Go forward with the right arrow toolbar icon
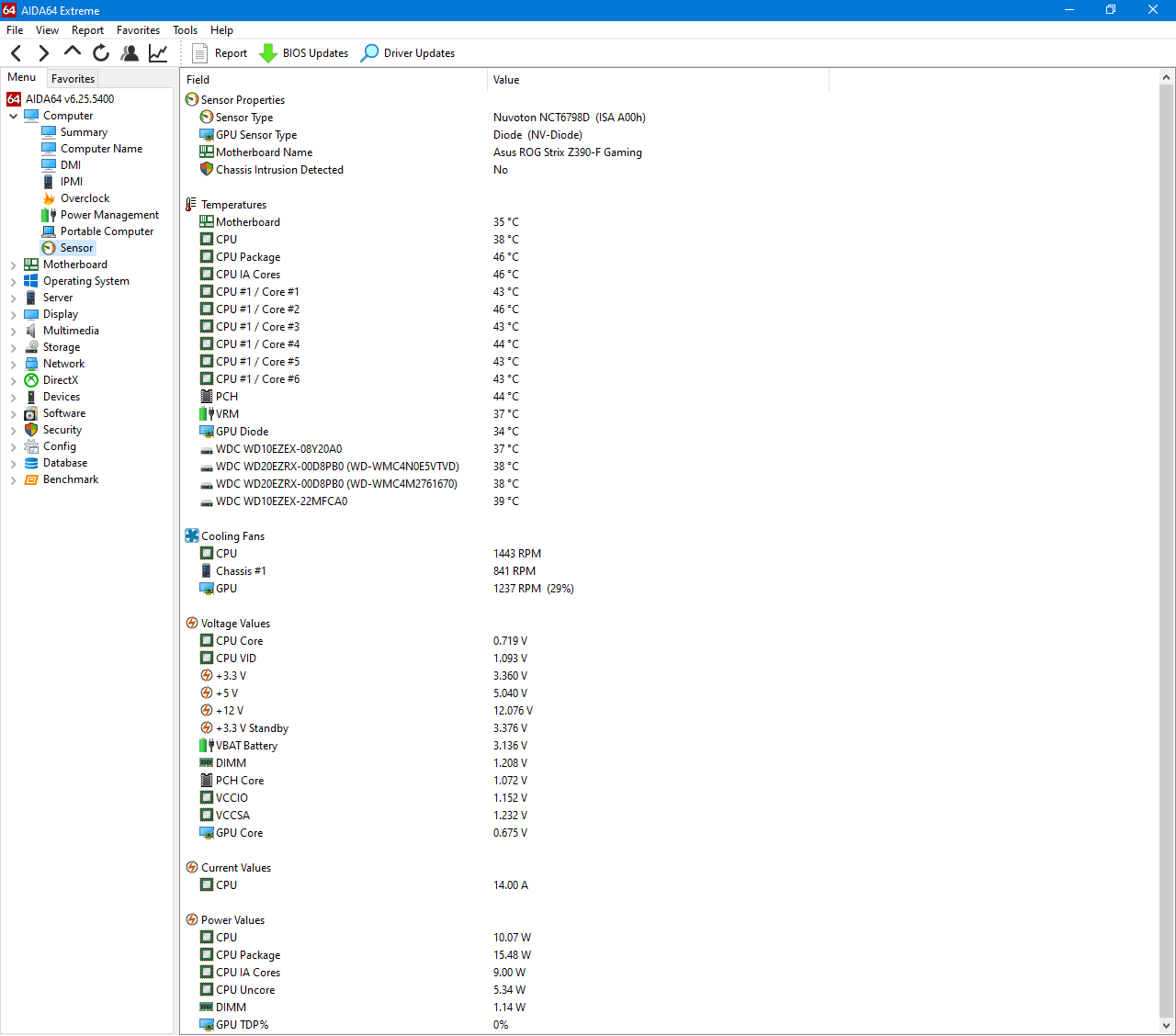 click(x=43, y=53)
